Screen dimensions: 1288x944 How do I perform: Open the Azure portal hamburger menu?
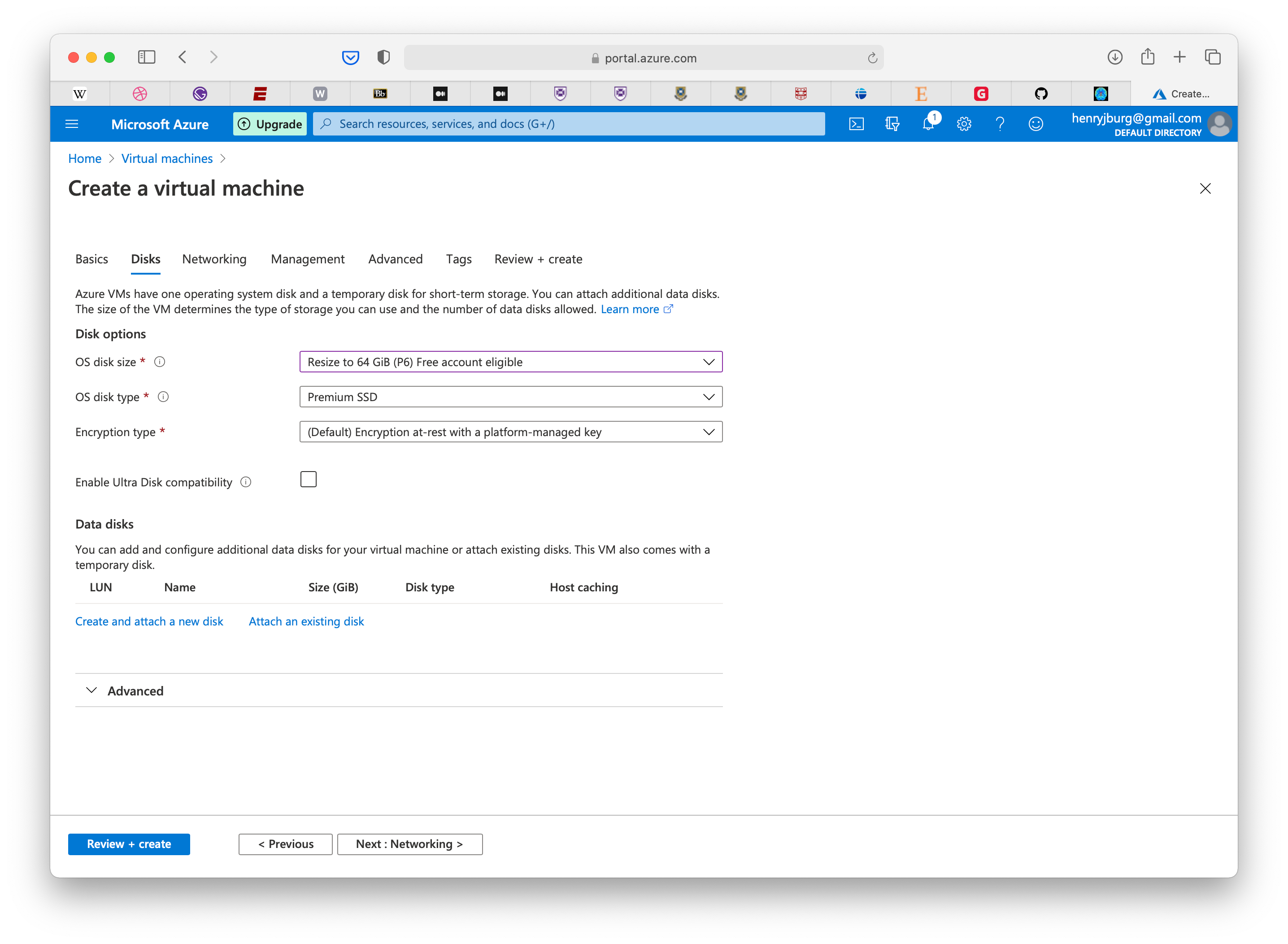click(72, 124)
